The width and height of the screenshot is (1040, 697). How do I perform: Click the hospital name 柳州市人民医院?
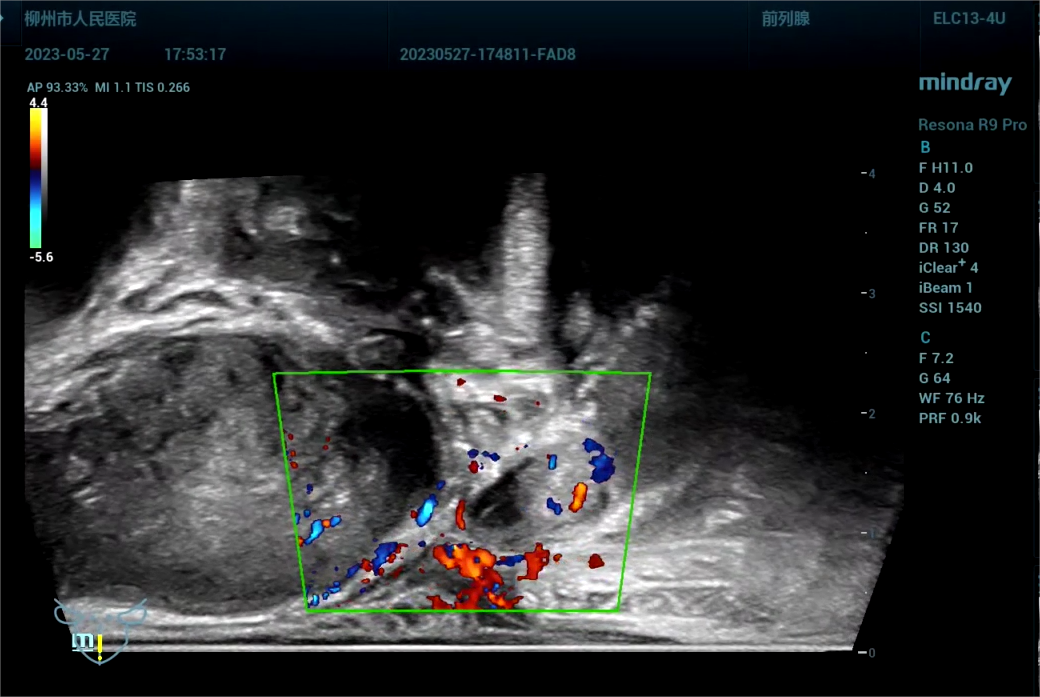tap(80, 19)
